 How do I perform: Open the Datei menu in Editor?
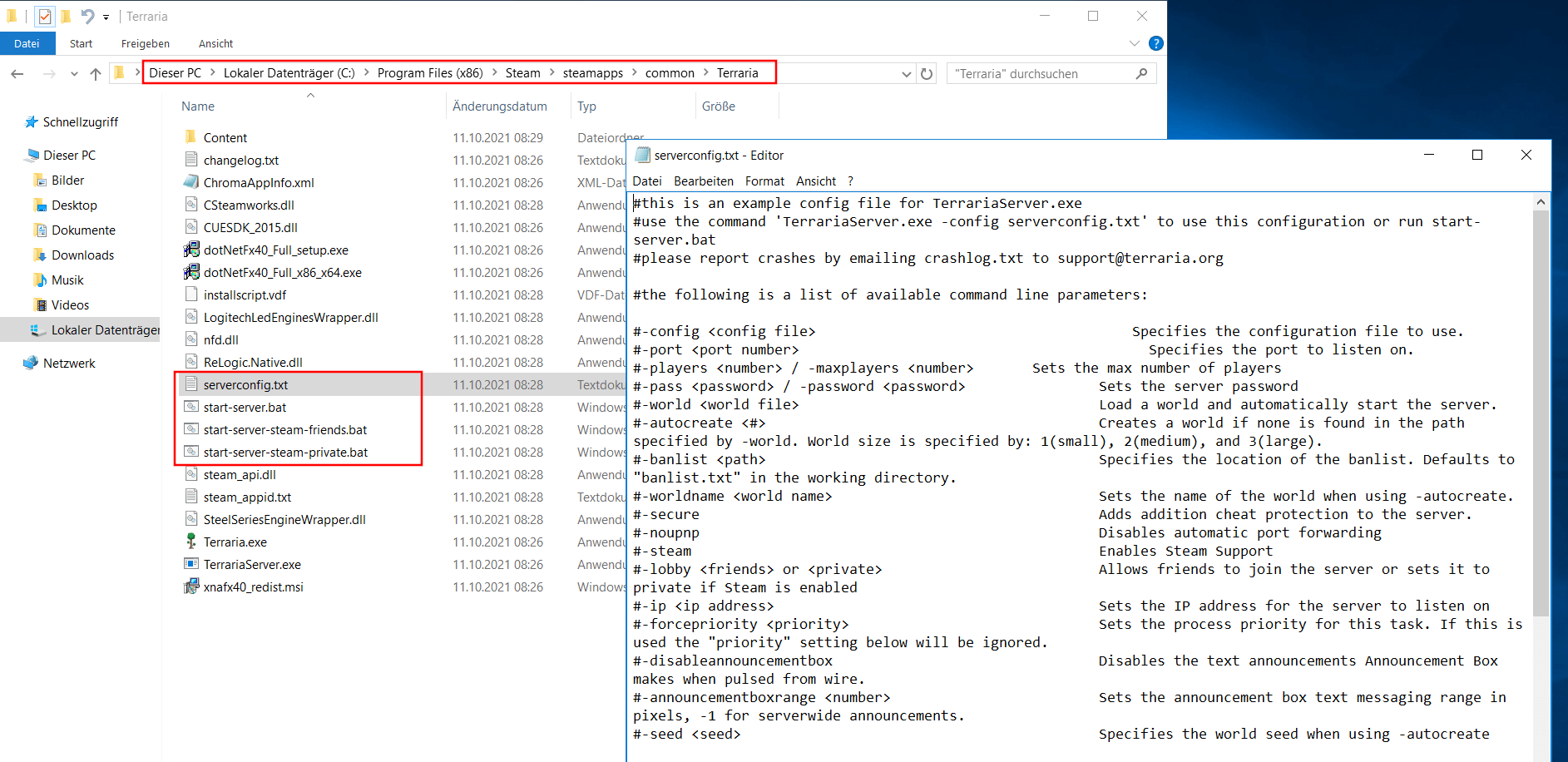pos(647,181)
